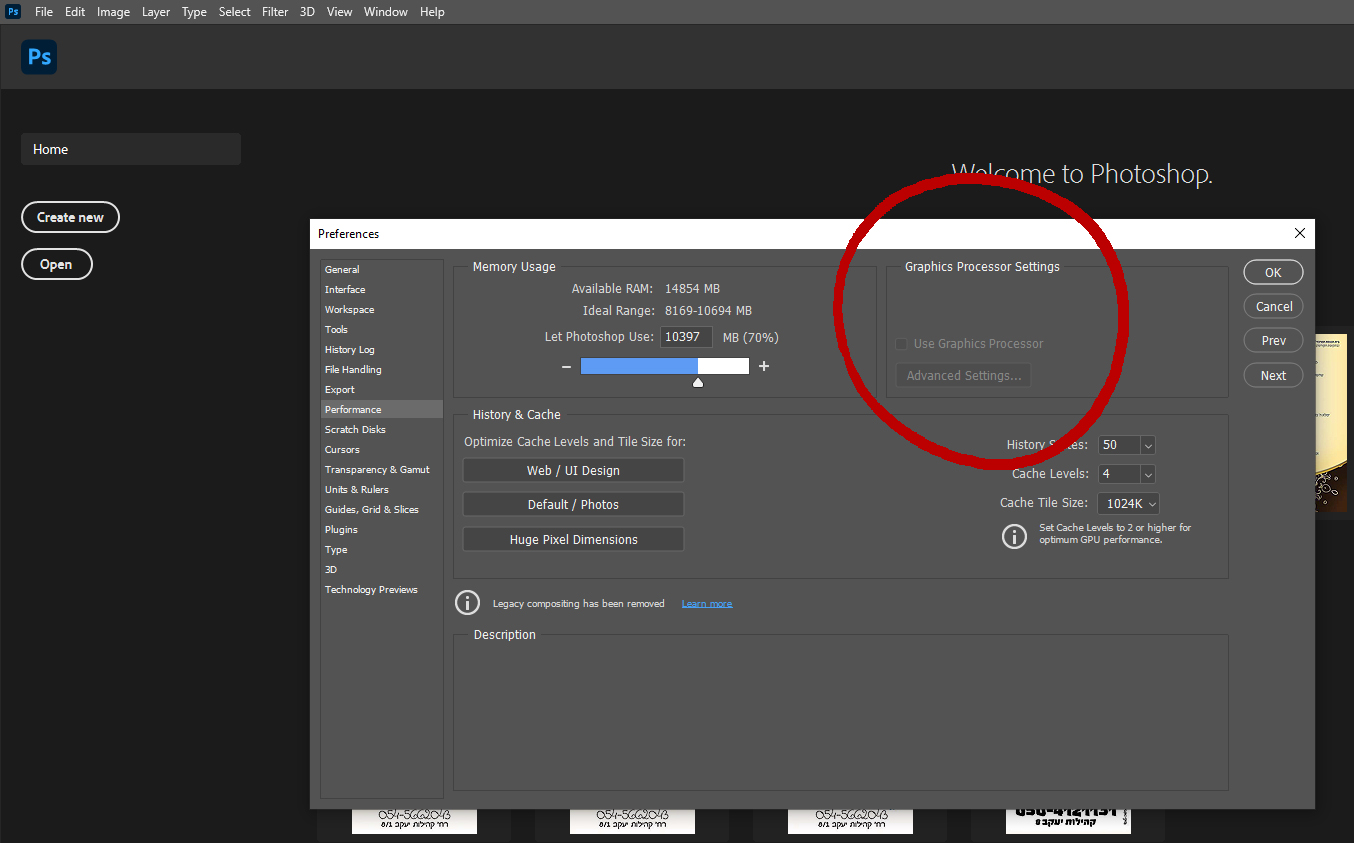
Task: Click the Set Cache Levels hint text
Action: point(1115,534)
